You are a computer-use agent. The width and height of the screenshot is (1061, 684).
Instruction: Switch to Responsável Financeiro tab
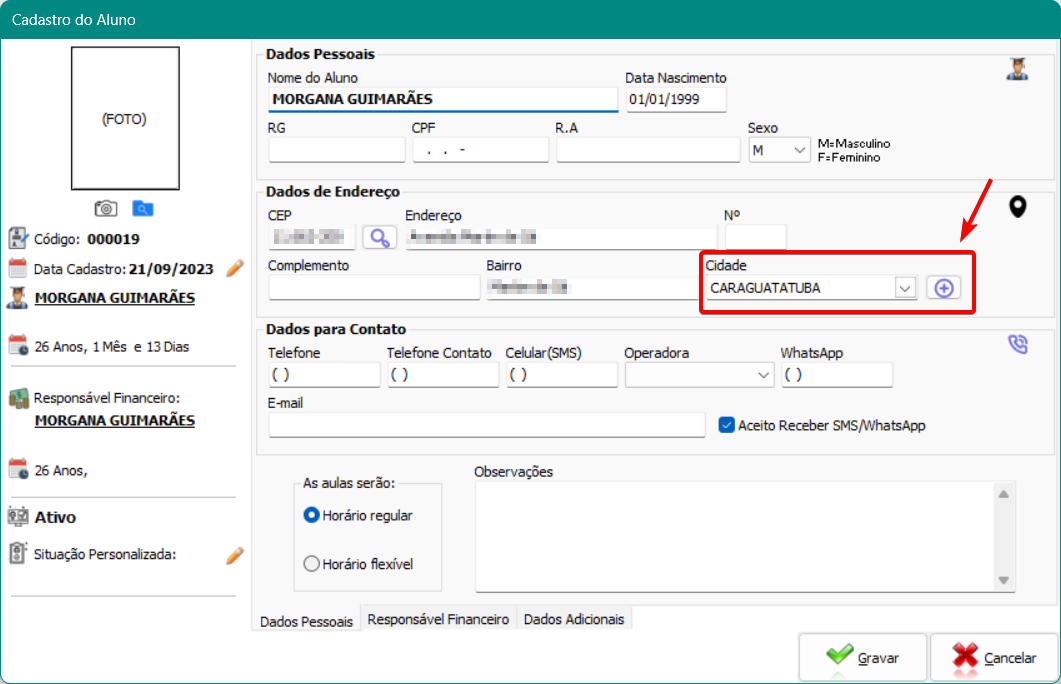[438, 619]
